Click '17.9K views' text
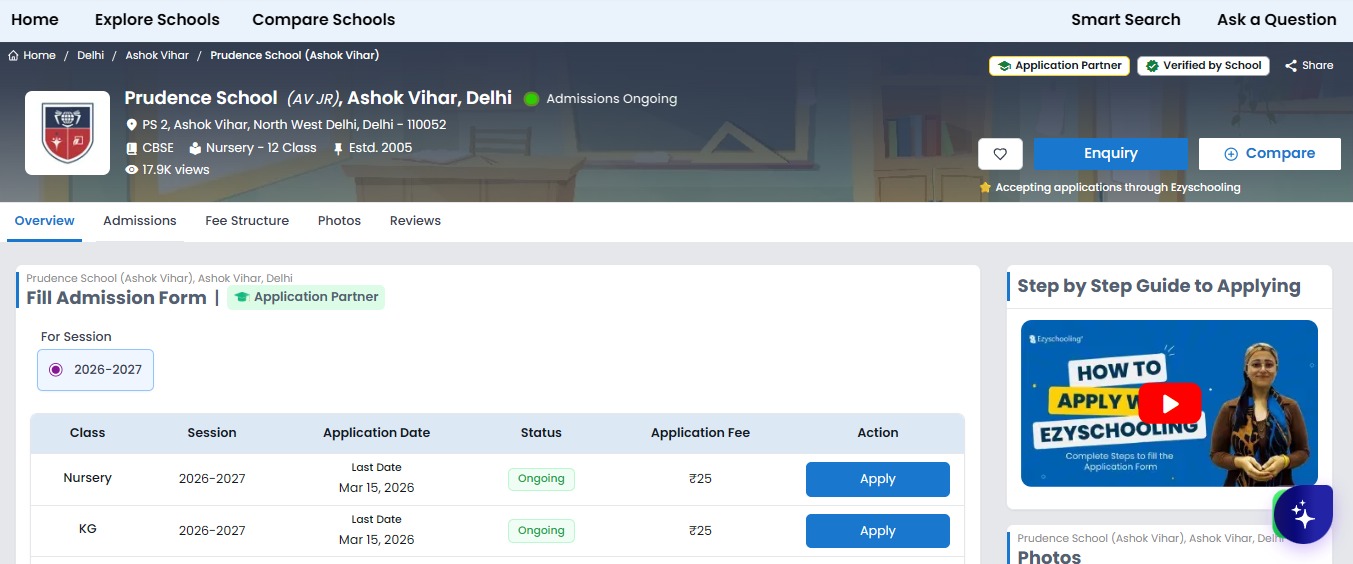 (x=176, y=170)
